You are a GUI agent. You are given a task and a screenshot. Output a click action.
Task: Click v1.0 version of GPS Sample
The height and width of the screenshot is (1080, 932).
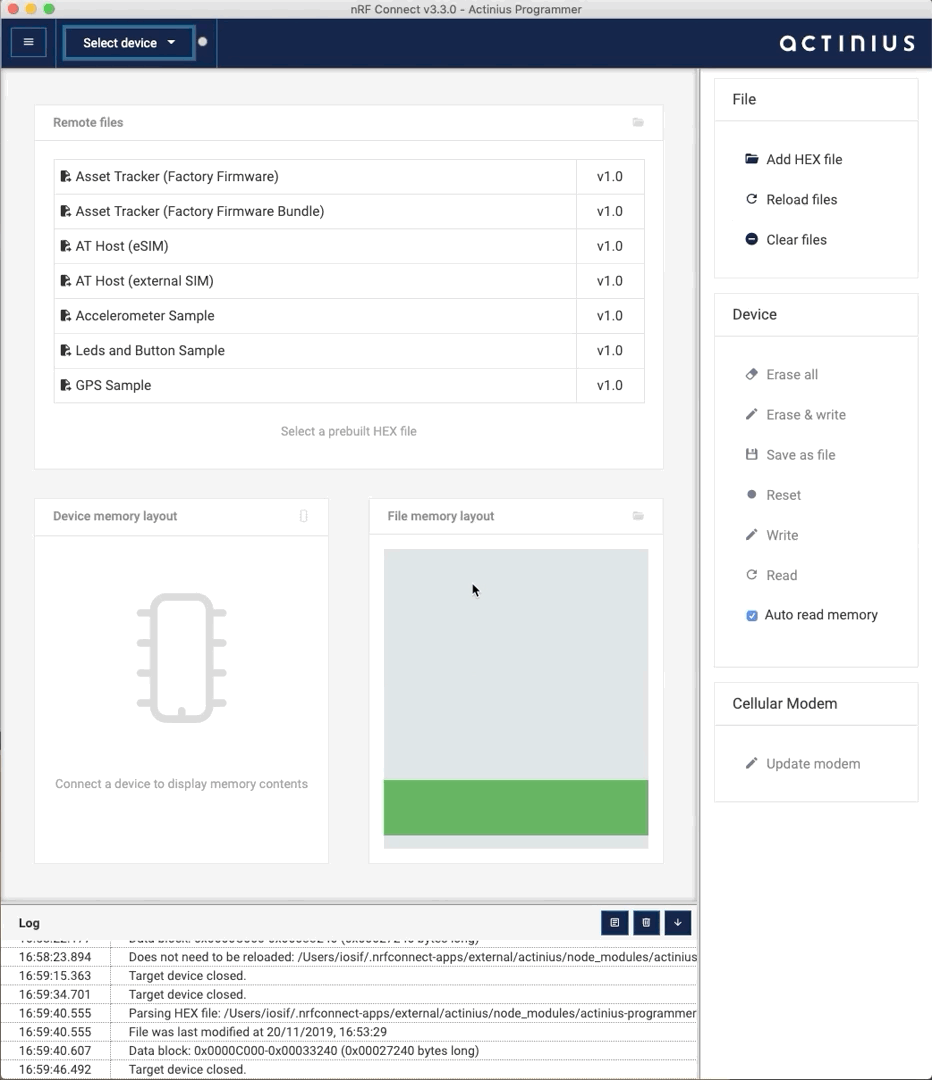(x=610, y=385)
